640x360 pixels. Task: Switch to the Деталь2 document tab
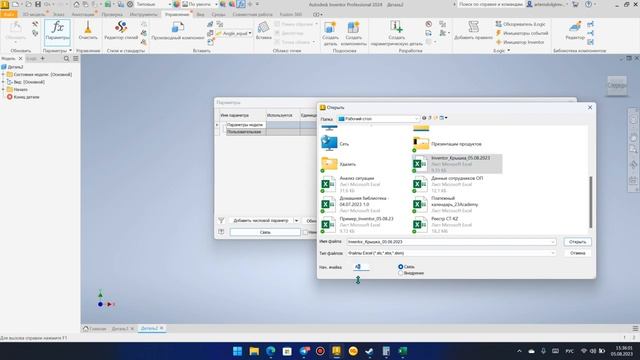151,328
